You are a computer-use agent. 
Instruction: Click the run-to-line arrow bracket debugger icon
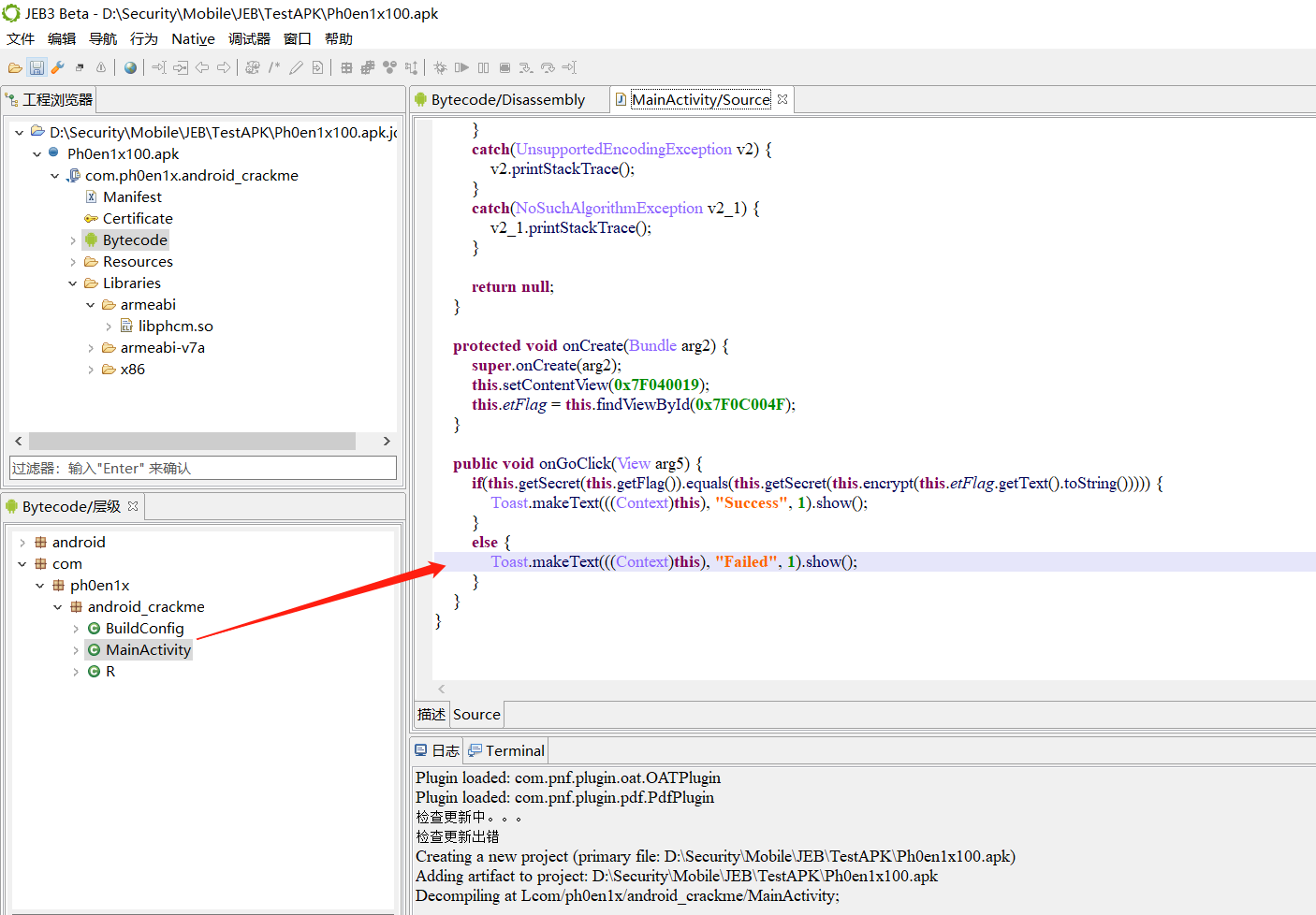[x=569, y=67]
